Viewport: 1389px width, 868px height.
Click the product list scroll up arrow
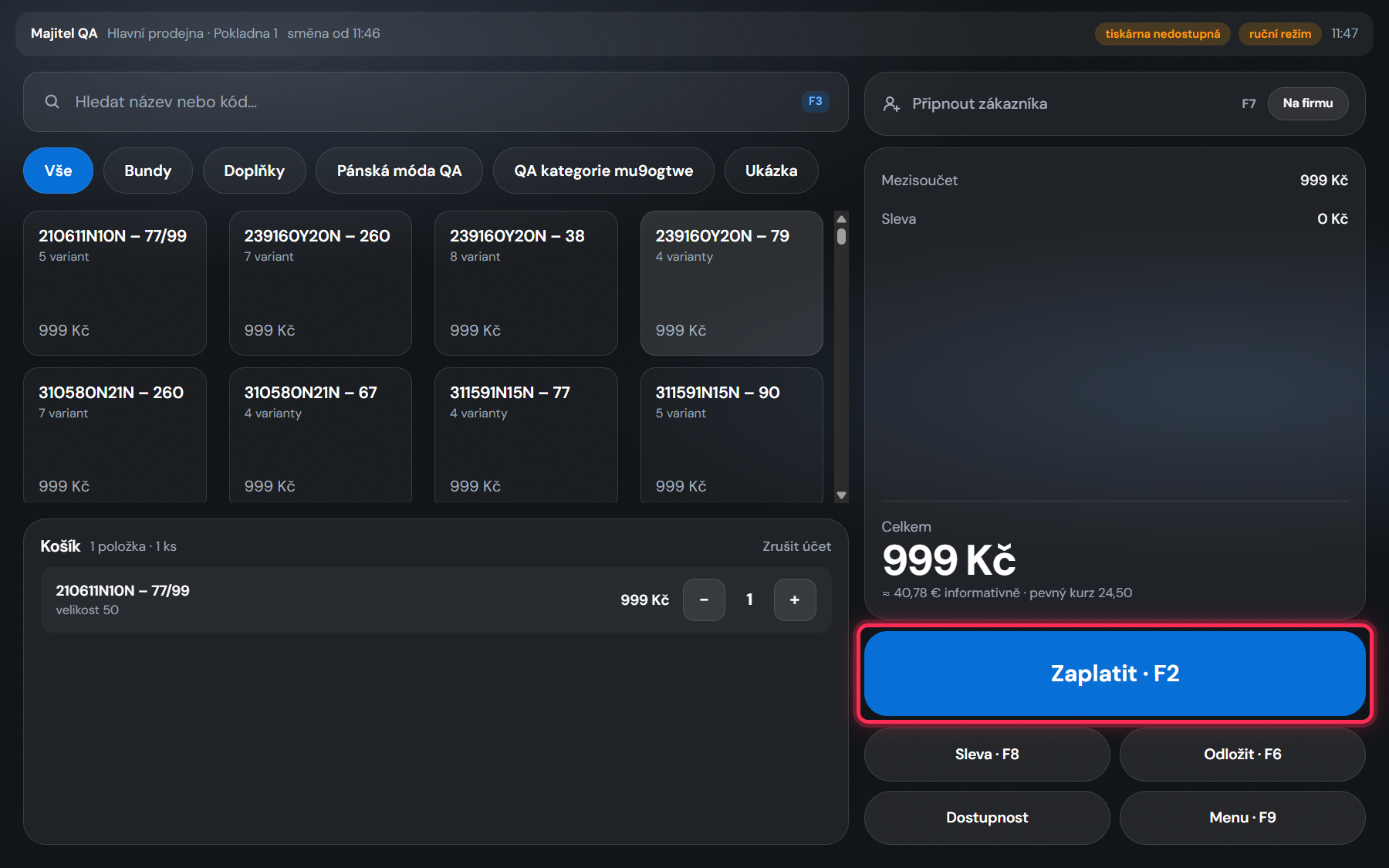click(x=842, y=218)
